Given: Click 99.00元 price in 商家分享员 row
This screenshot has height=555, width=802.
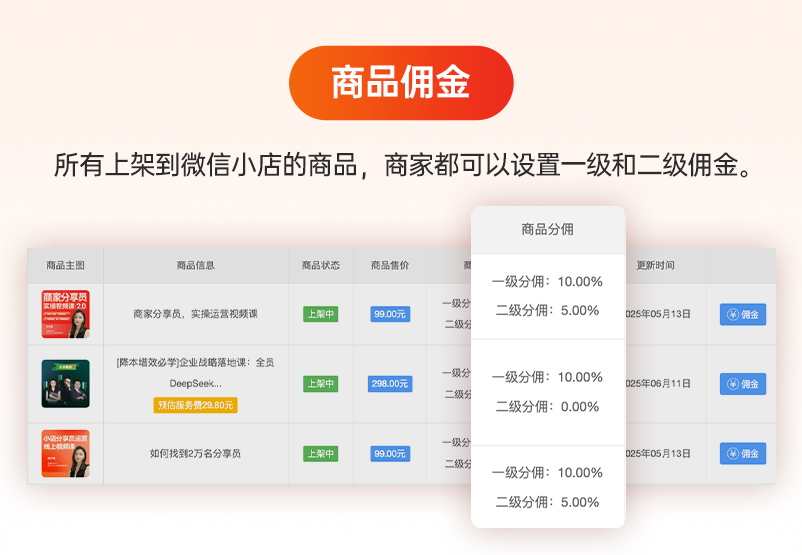Looking at the screenshot, I should [x=390, y=314].
